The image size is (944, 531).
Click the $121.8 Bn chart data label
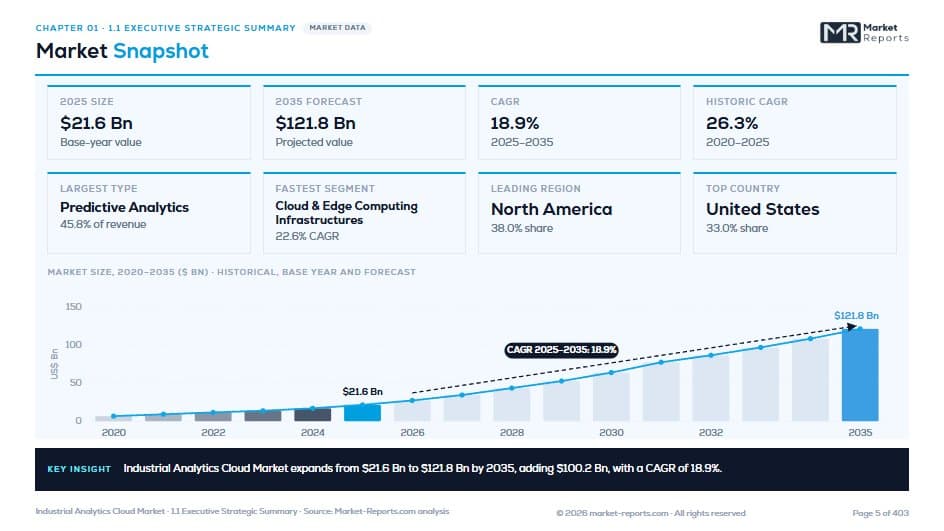(856, 315)
